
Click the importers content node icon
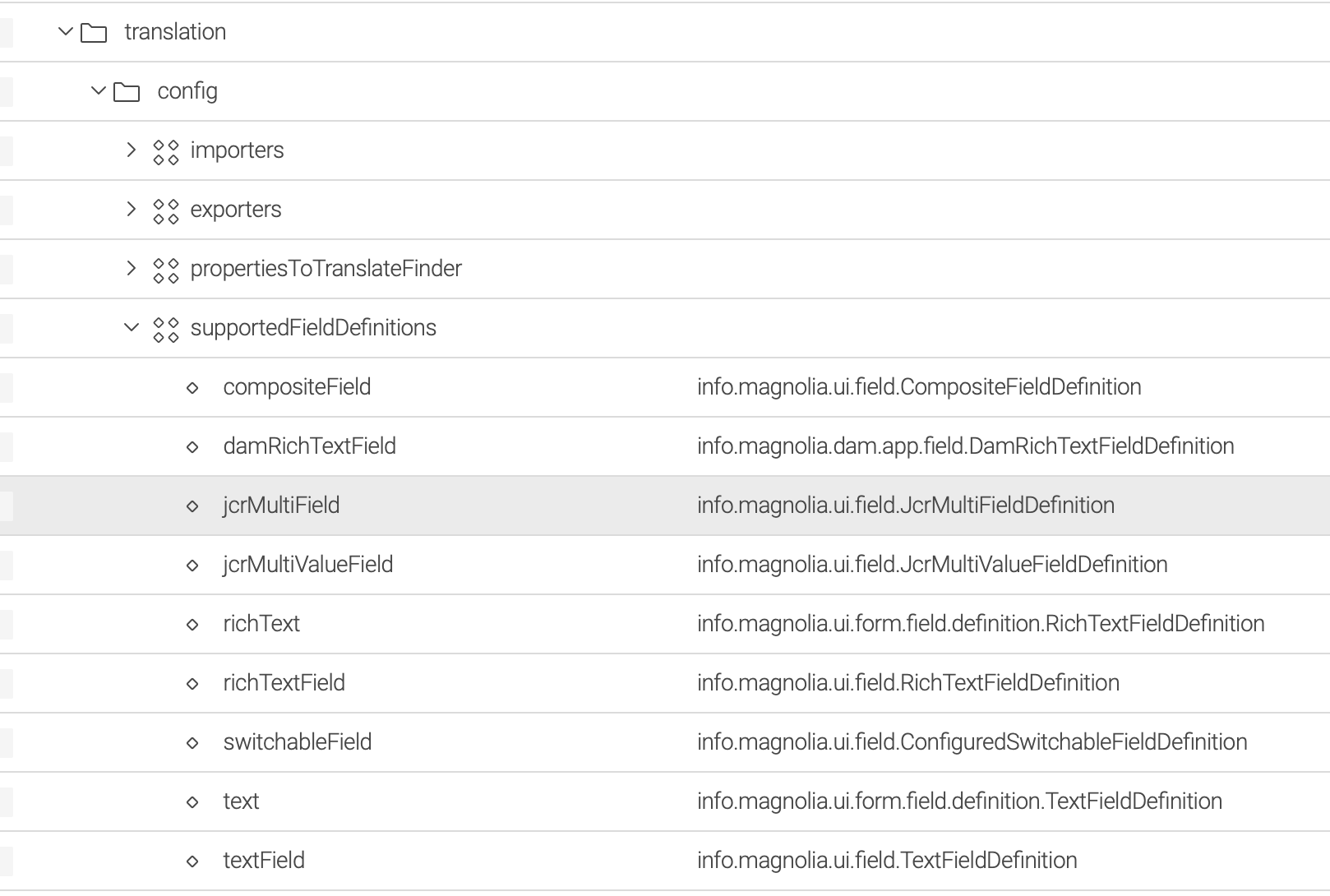point(165,150)
